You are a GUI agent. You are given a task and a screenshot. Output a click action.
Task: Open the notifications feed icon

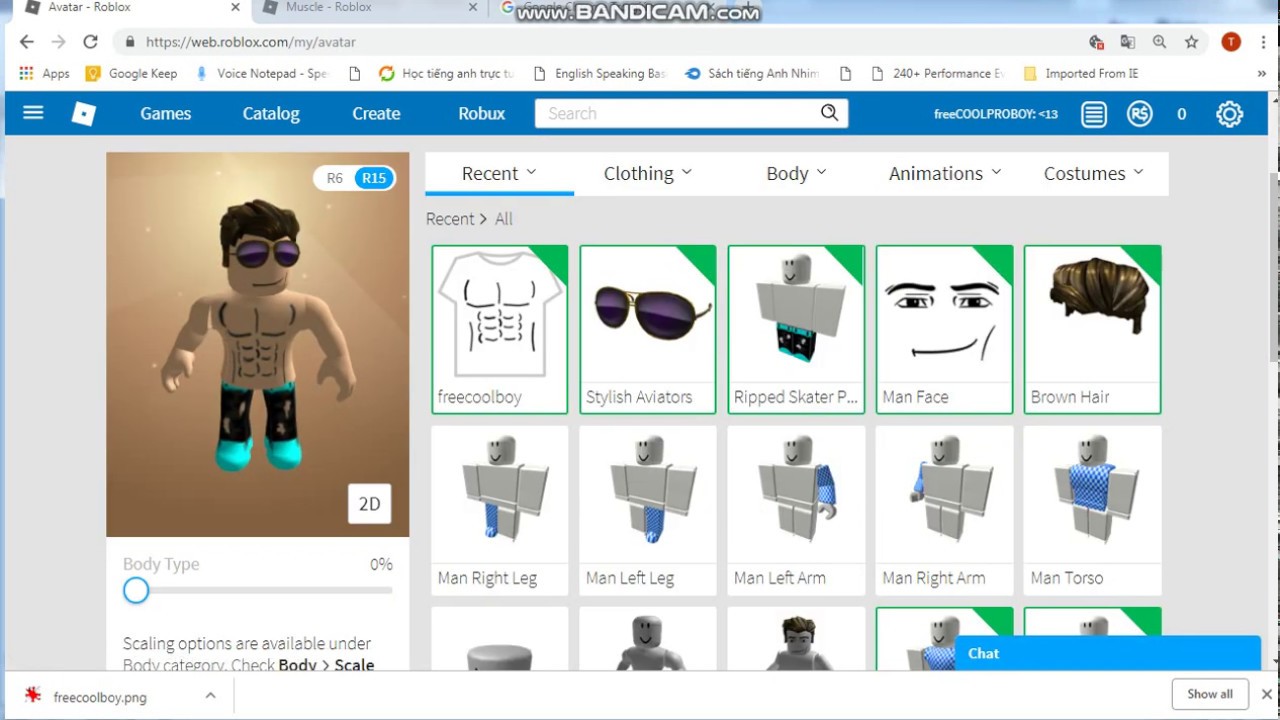pos(1094,114)
